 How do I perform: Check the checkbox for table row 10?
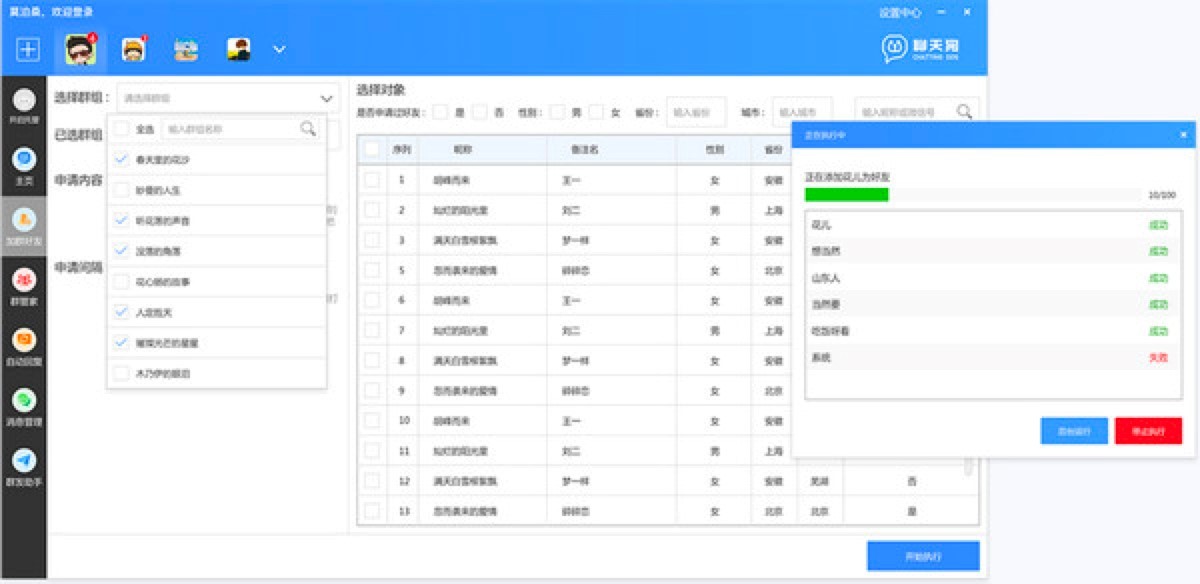pyautogui.click(x=372, y=420)
